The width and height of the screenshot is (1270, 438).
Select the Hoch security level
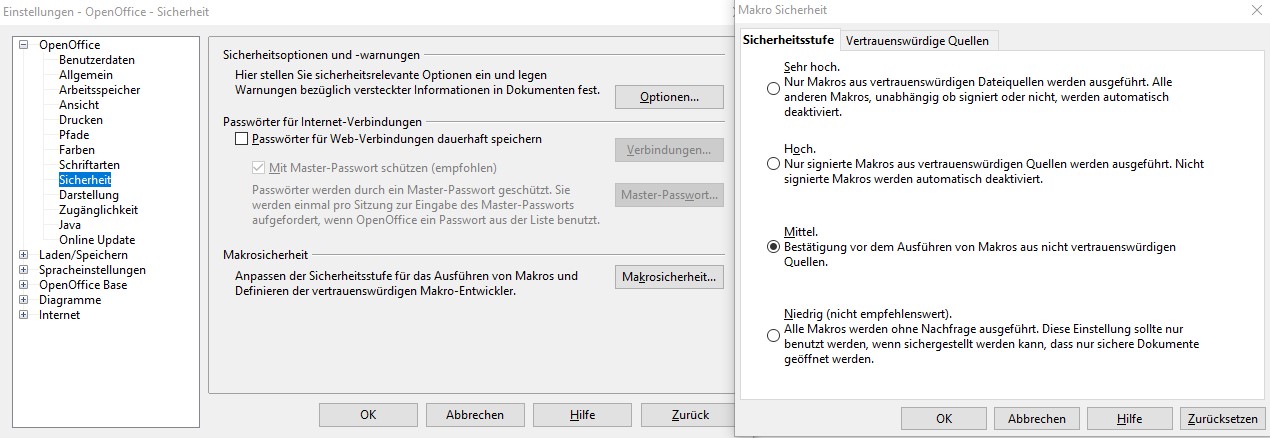[x=773, y=163]
